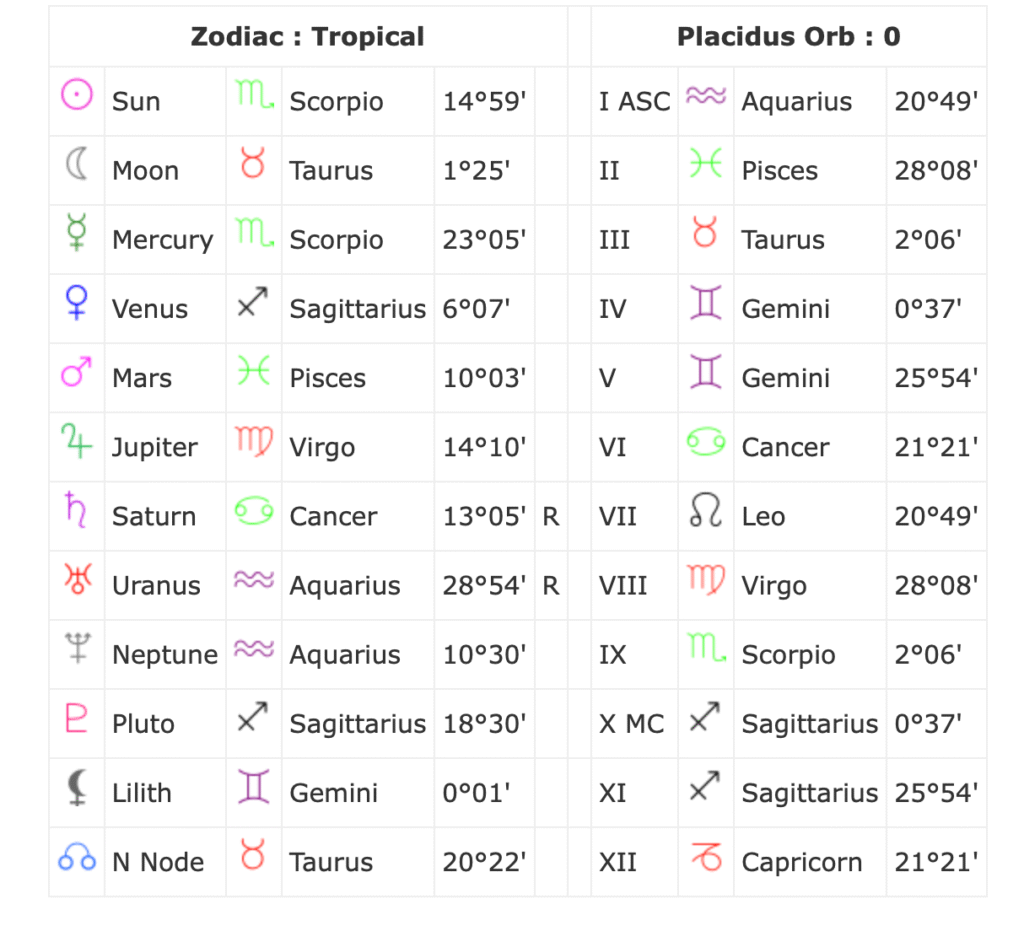Image resolution: width=1024 pixels, height=926 pixels.
Task: Click the Placidus Orb : 0 header
Action: click(x=789, y=37)
